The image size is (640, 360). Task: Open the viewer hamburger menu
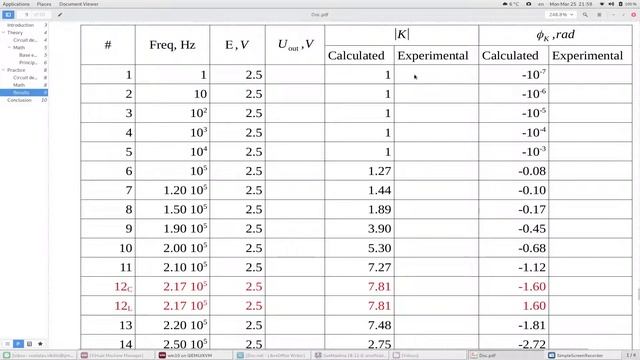599,15
